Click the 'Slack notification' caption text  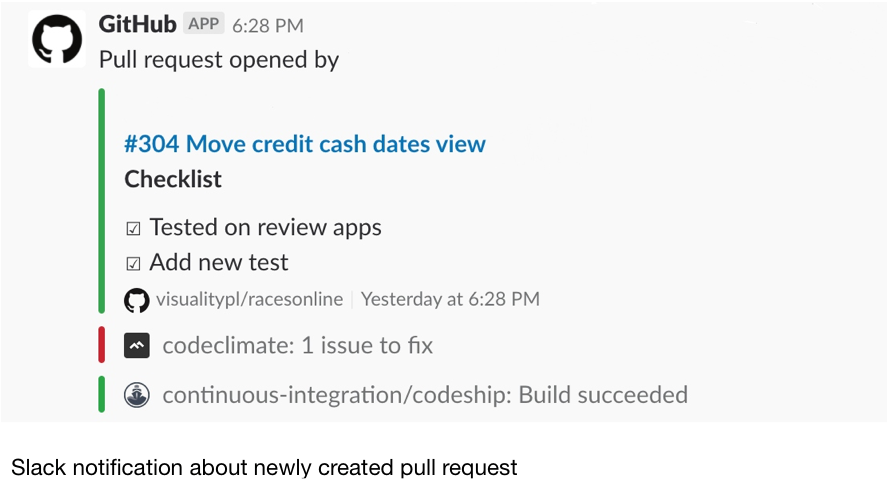click(x=264, y=467)
